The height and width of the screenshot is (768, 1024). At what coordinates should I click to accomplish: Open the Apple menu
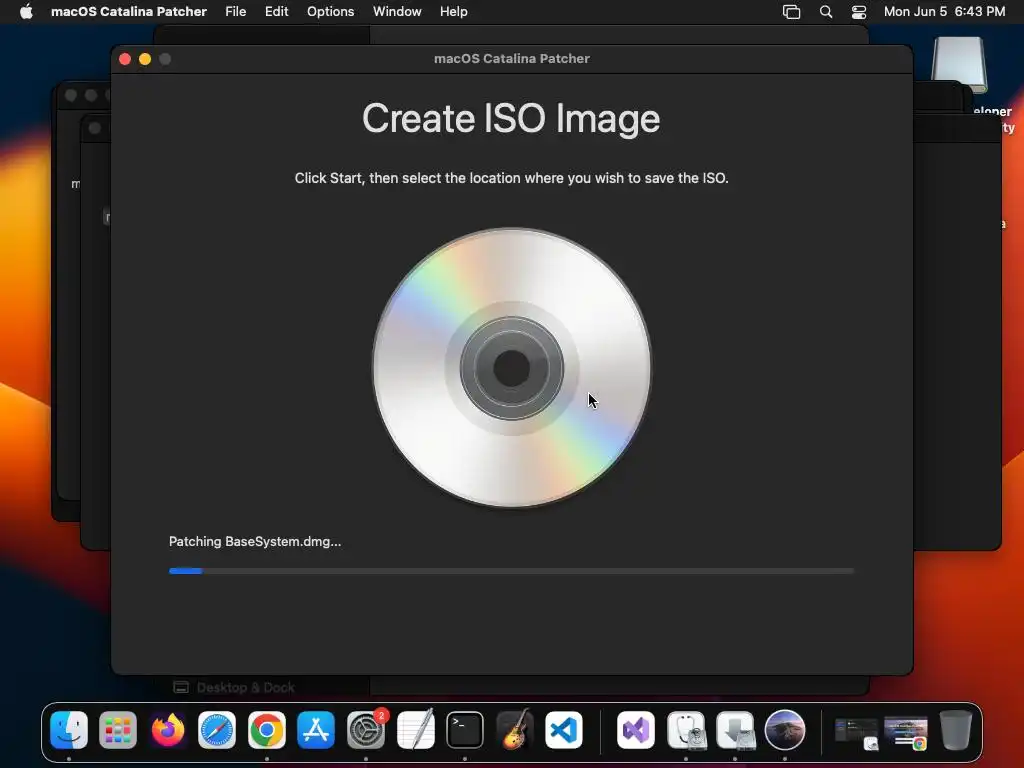pos(26,12)
